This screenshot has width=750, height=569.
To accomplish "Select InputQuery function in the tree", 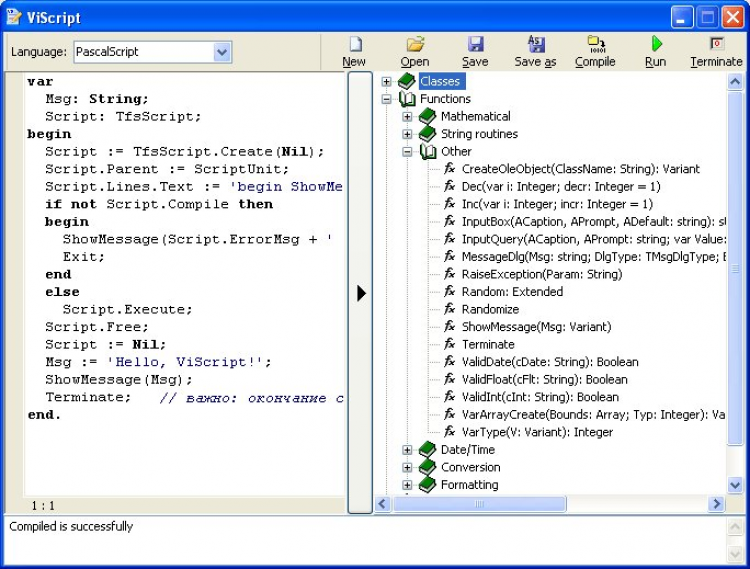I will coord(594,239).
